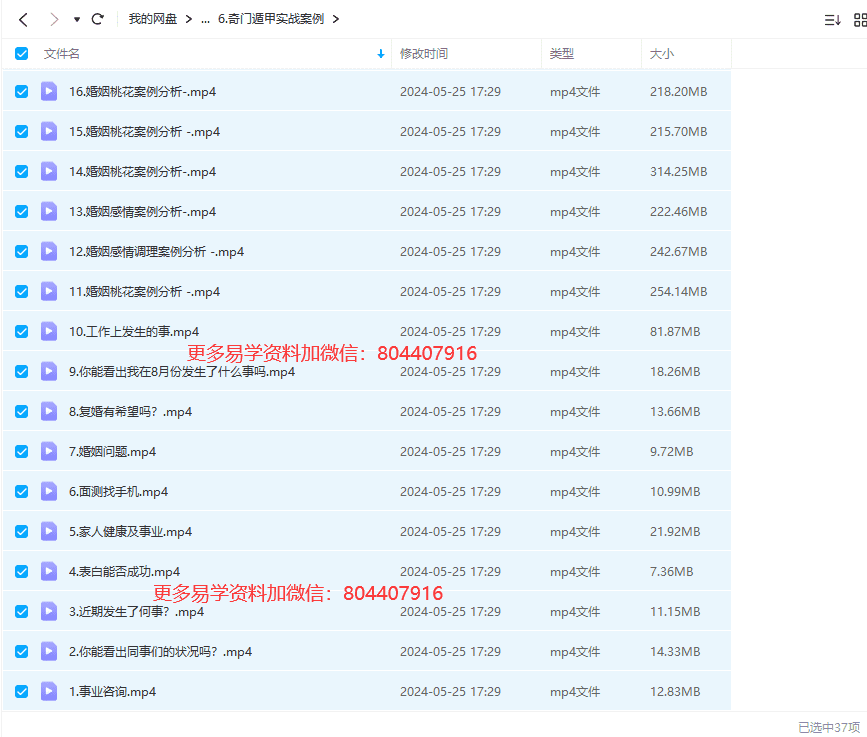Open file 12.婚姻感情调理案例分析 -.mp4

click(x=156, y=251)
